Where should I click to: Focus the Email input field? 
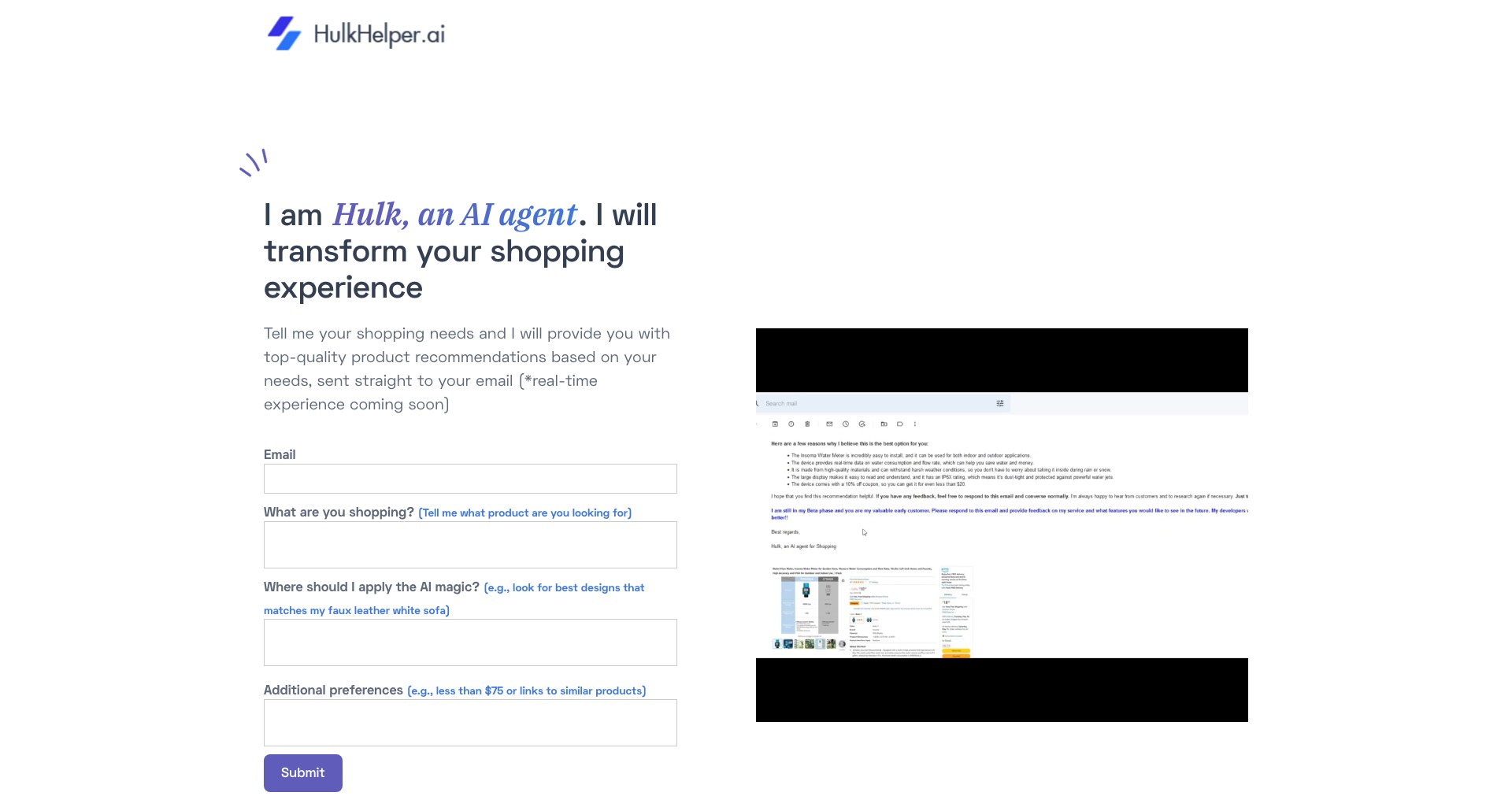(470, 479)
